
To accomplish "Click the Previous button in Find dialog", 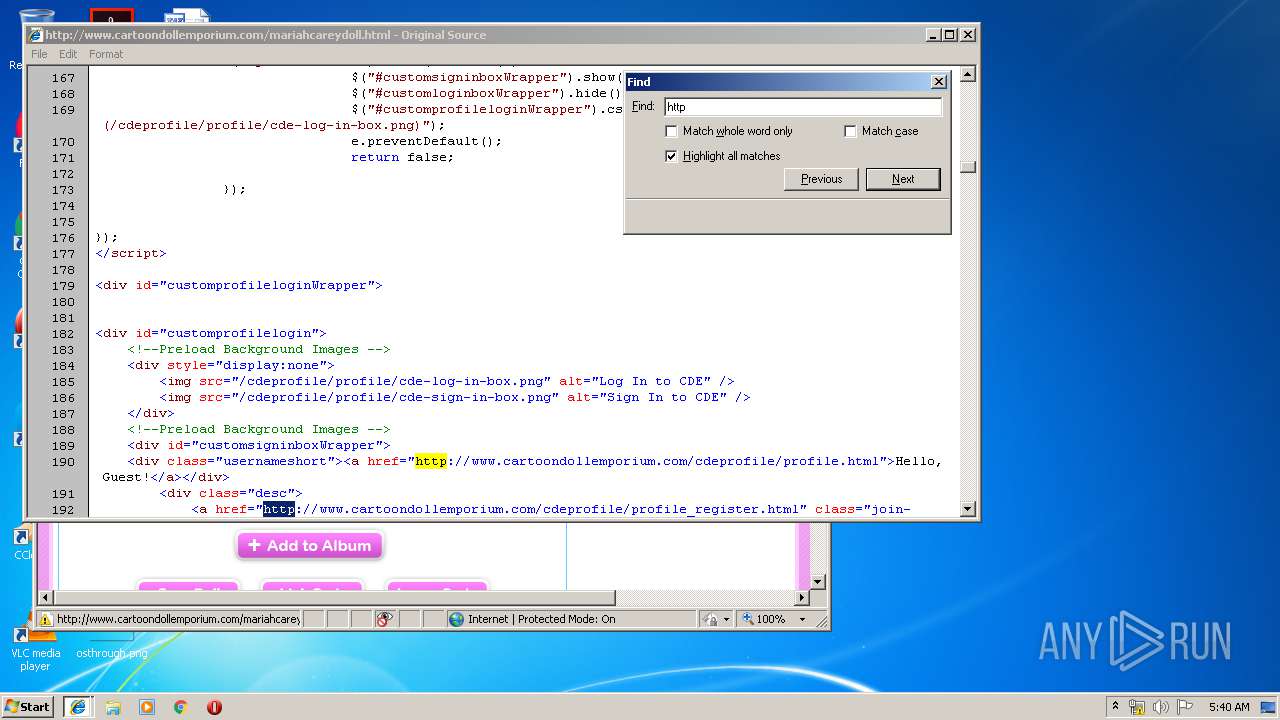I will point(821,179).
